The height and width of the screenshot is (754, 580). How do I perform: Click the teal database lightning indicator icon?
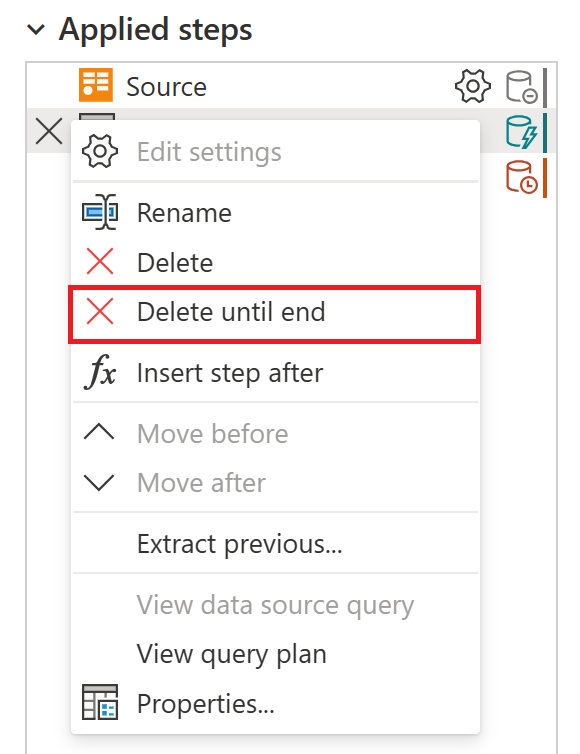pyautogui.click(x=522, y=132)
